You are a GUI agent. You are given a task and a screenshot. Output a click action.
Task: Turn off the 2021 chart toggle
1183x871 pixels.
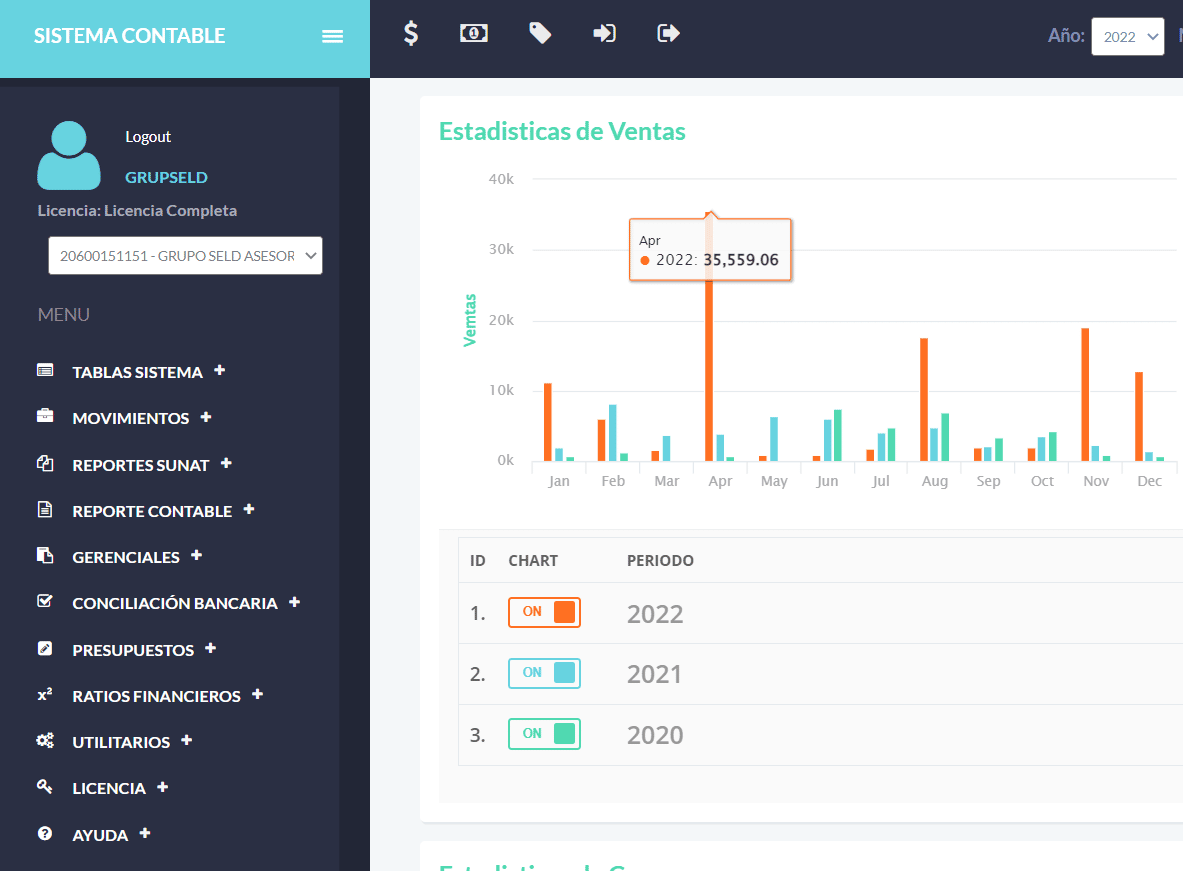pyautogui.click(x=544, y=673)
